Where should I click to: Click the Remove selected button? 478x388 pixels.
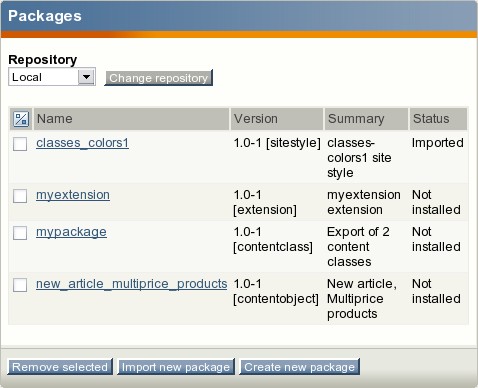pyautogui.click(x=60, y=367)
